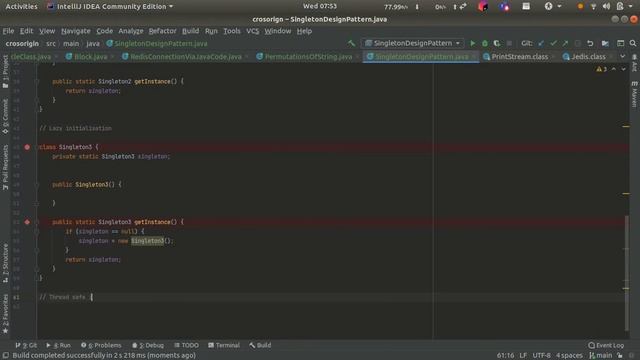Viewport: 640px width, 360px height.
Task: Go to line via cursor position 61:16
Action: tap(505, 356)
